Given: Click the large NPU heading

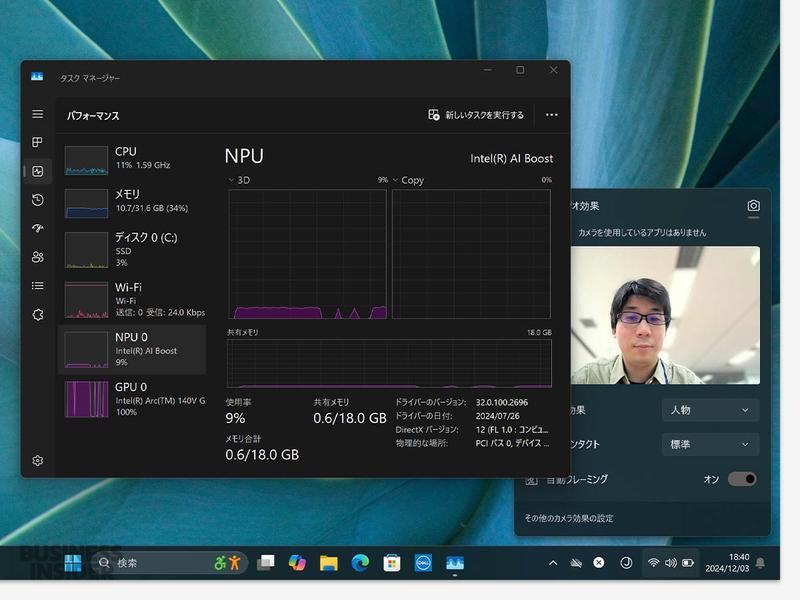Looking at the screenshot, I should tap(244, 156).
